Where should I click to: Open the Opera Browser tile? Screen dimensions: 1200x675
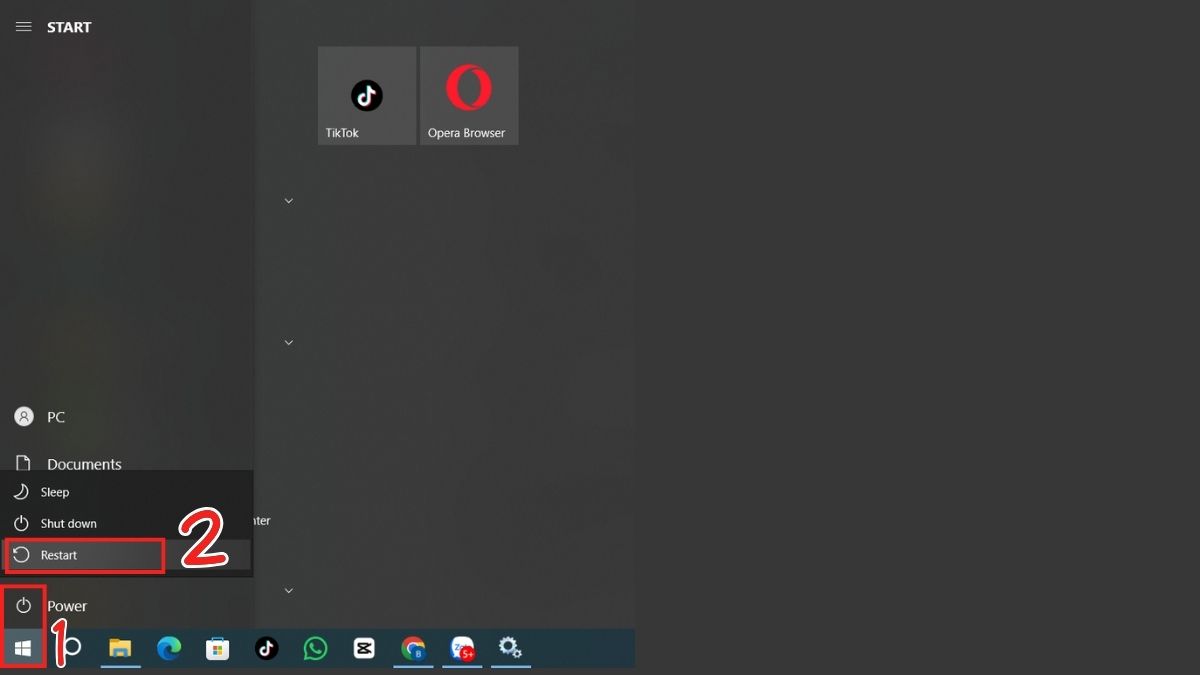[x=468, y=95]
